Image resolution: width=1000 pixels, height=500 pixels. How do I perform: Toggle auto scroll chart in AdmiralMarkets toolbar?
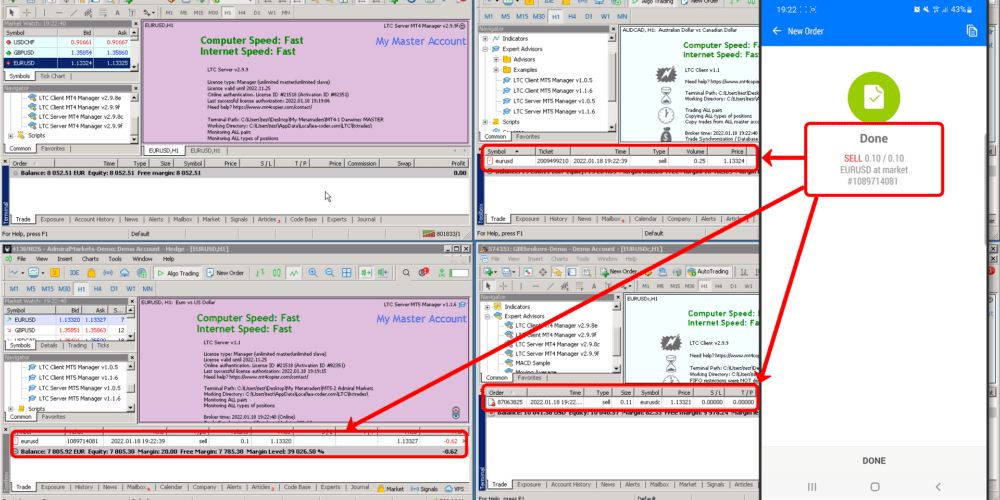(x=366, y=273)
